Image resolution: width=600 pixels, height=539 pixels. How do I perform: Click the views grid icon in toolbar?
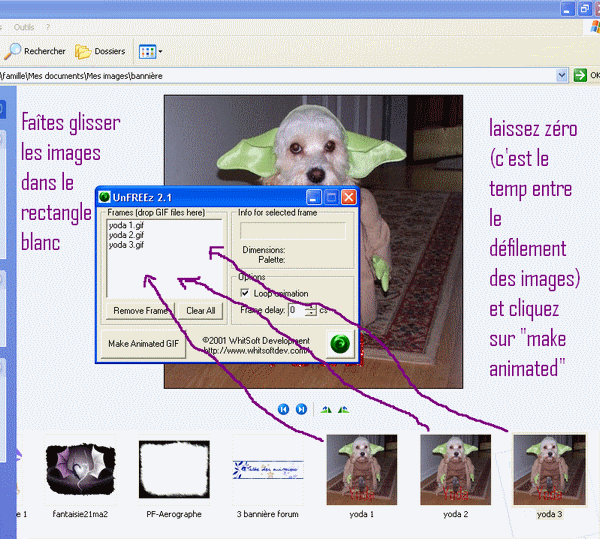[148, 52]
